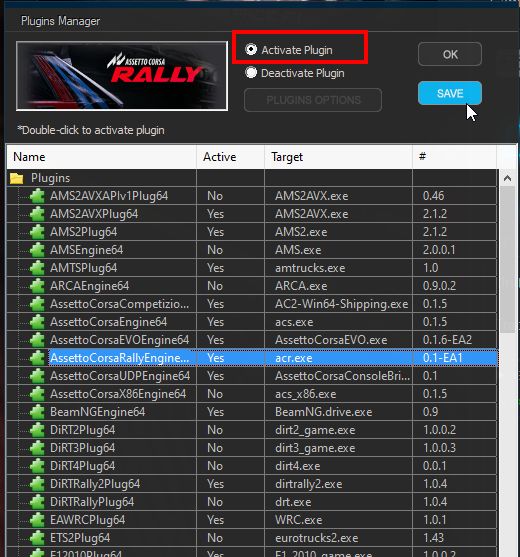Click the plugin icon beside ETS2Plug64

(37, 538)
